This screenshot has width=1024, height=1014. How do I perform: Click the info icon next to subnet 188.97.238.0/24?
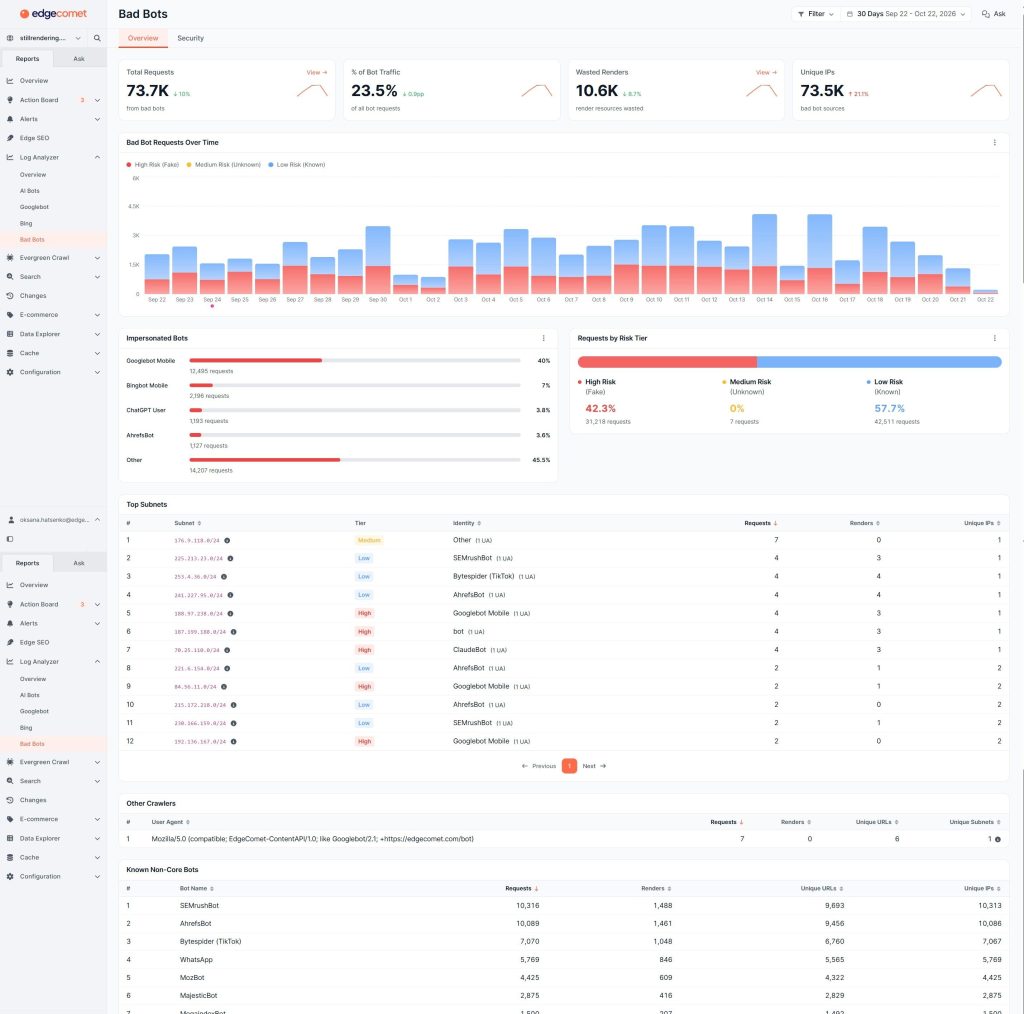coord(231,614)
